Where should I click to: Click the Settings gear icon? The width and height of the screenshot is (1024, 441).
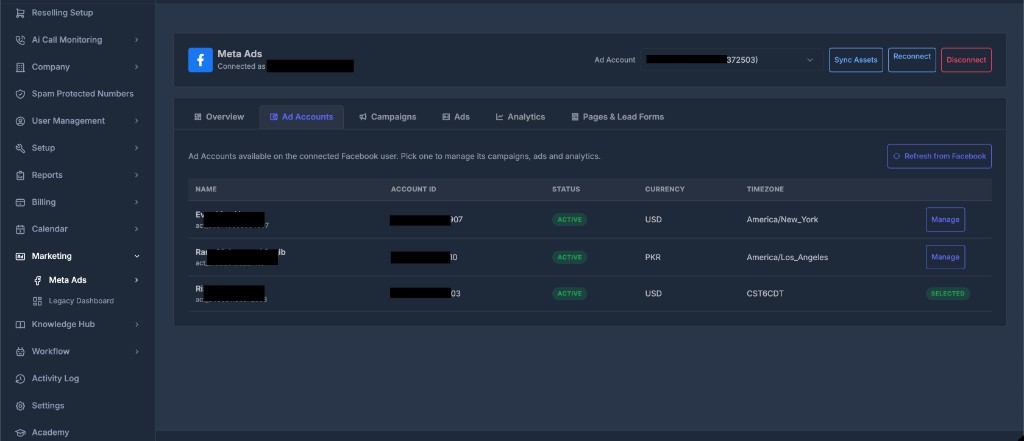[x=20, y=406]
